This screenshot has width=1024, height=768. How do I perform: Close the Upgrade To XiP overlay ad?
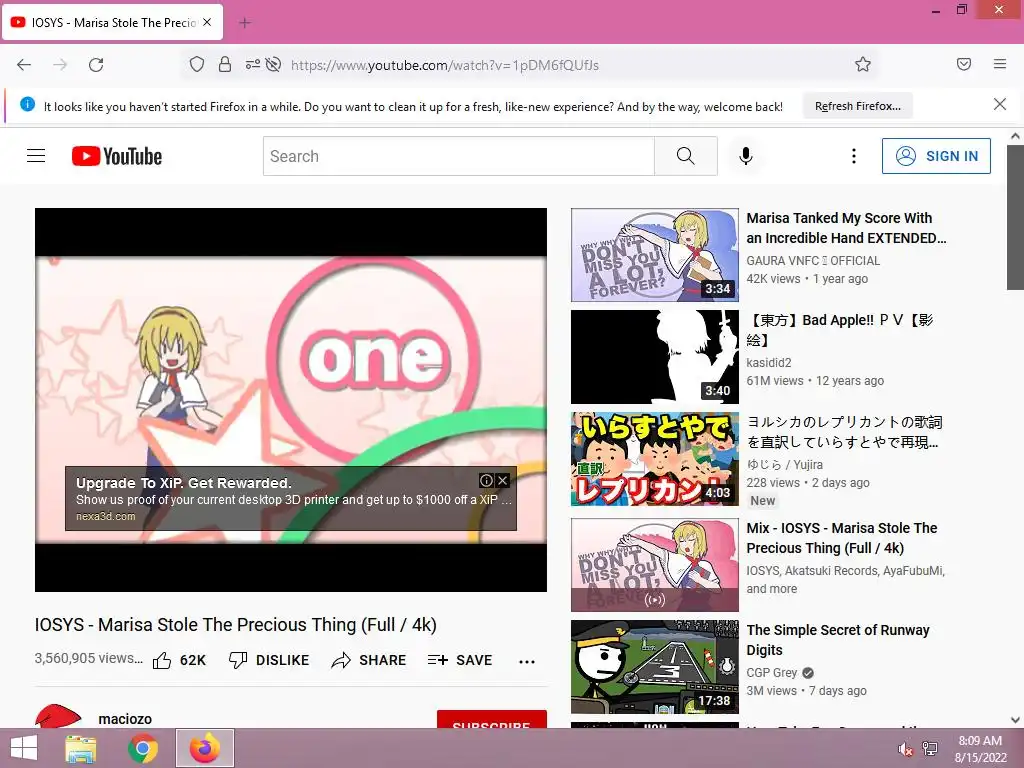coord(502,481)
